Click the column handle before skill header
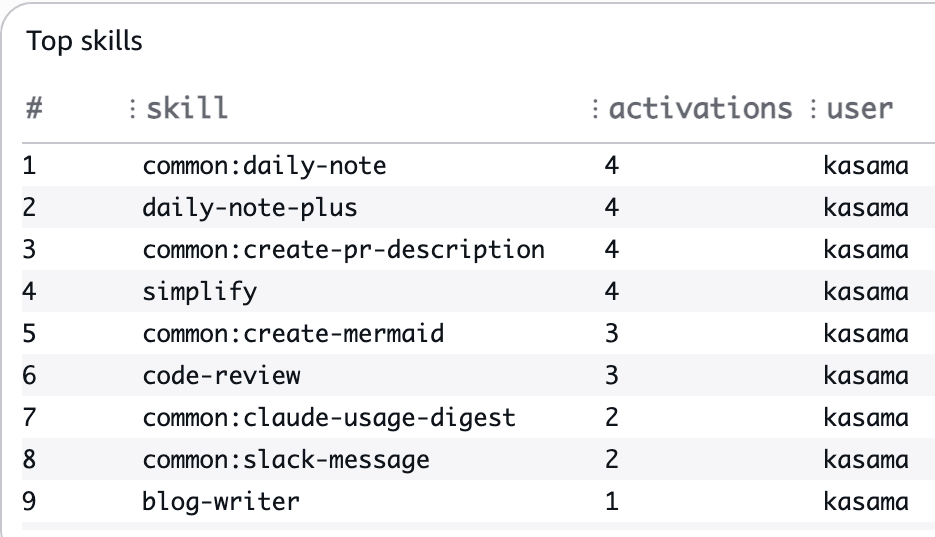 132,108
